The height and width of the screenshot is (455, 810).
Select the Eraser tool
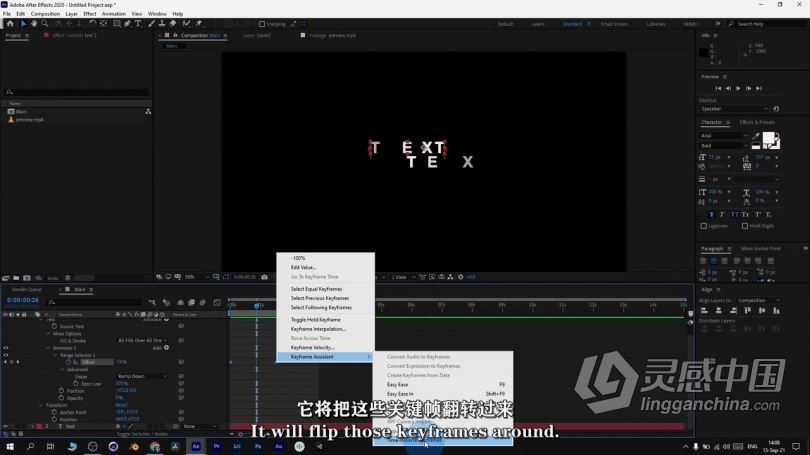[x=173, y=24]
